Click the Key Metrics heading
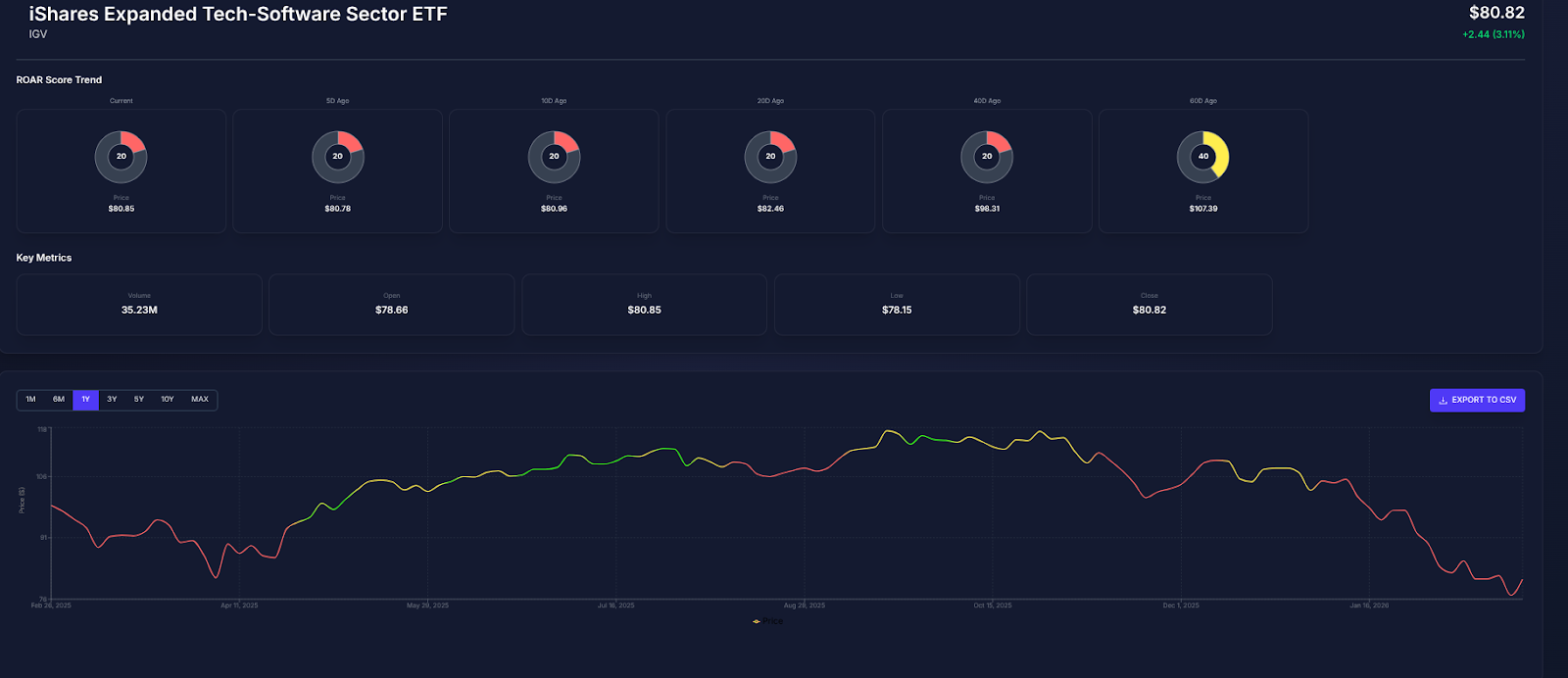This screenshot has height=678, width=1568. [x=44, y=258]
